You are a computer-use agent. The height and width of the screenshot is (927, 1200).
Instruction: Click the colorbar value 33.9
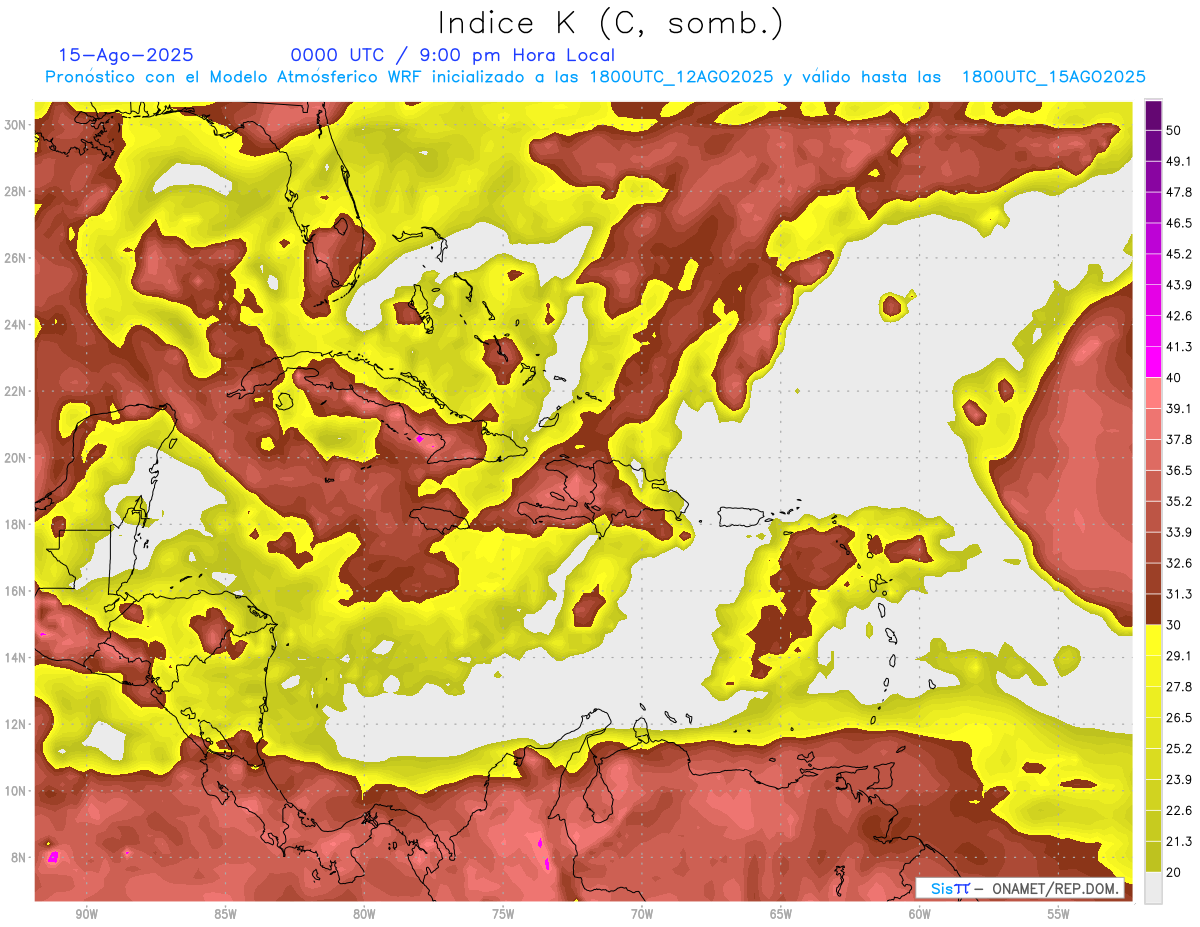[x=1178, y=532]
